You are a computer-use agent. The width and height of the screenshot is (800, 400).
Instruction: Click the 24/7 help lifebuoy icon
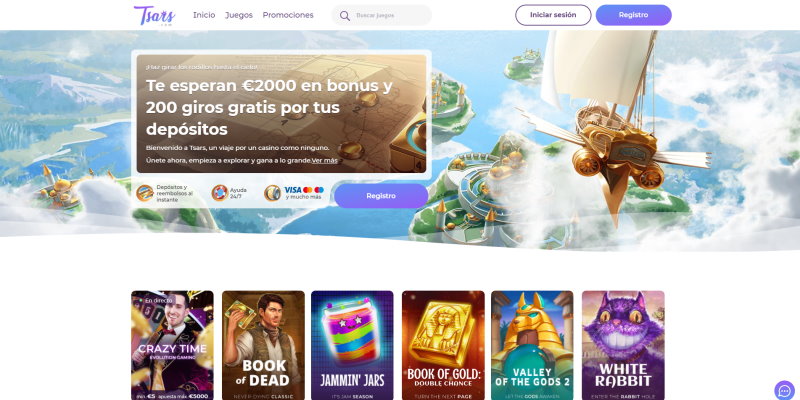[220, 193]
